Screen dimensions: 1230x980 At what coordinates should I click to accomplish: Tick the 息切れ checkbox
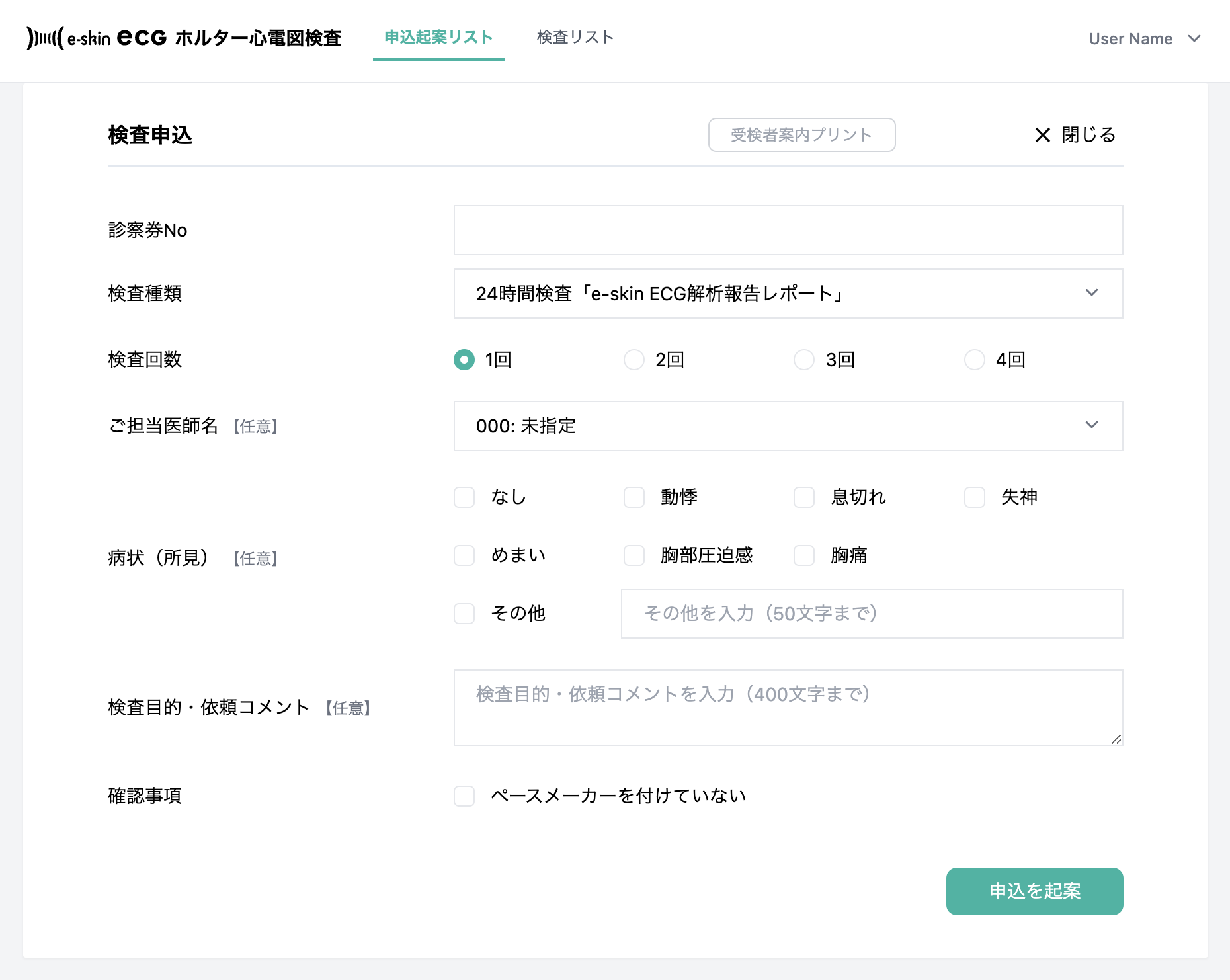point(804,497)
